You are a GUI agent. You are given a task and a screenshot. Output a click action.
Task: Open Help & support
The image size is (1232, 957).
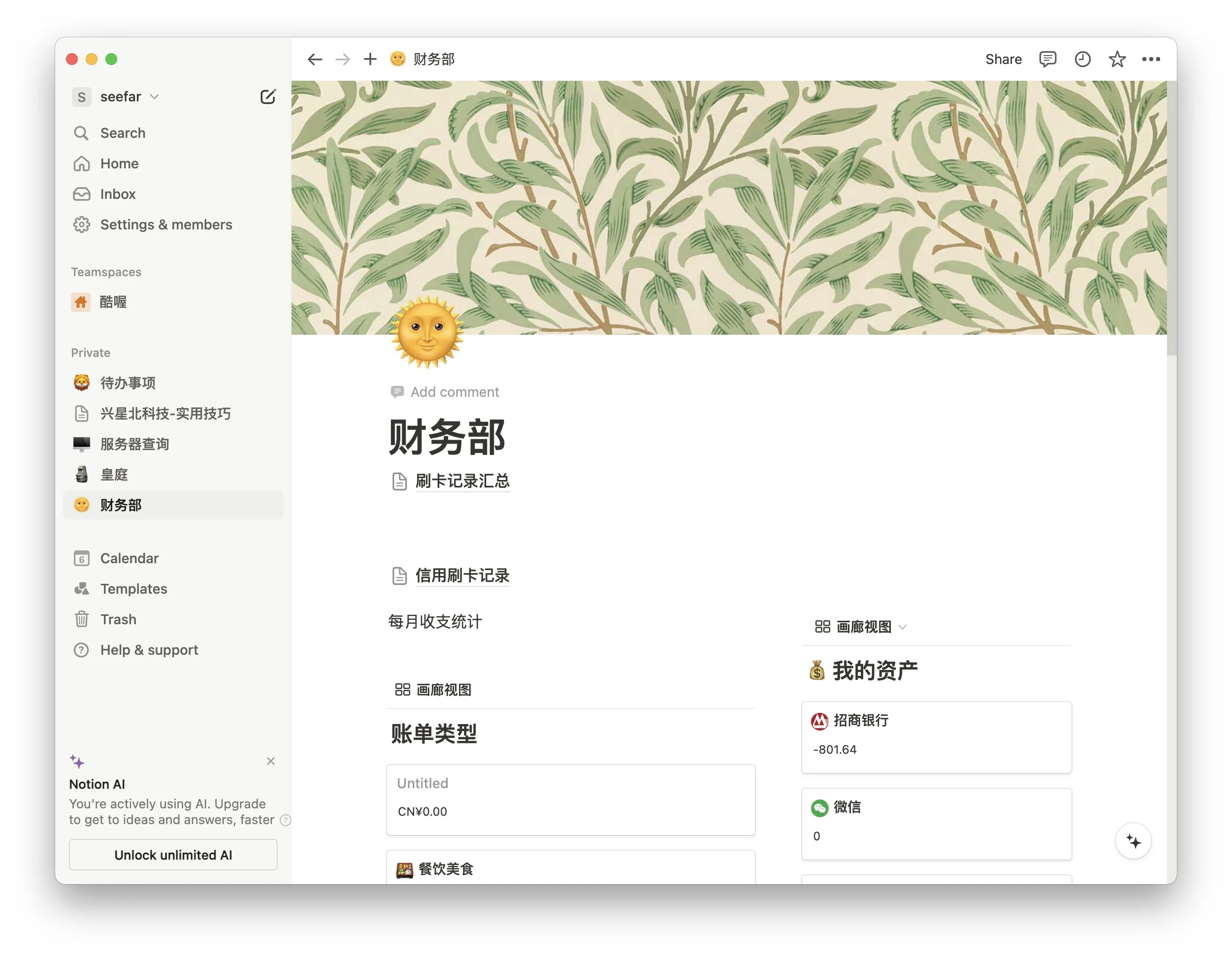(174, 650)
